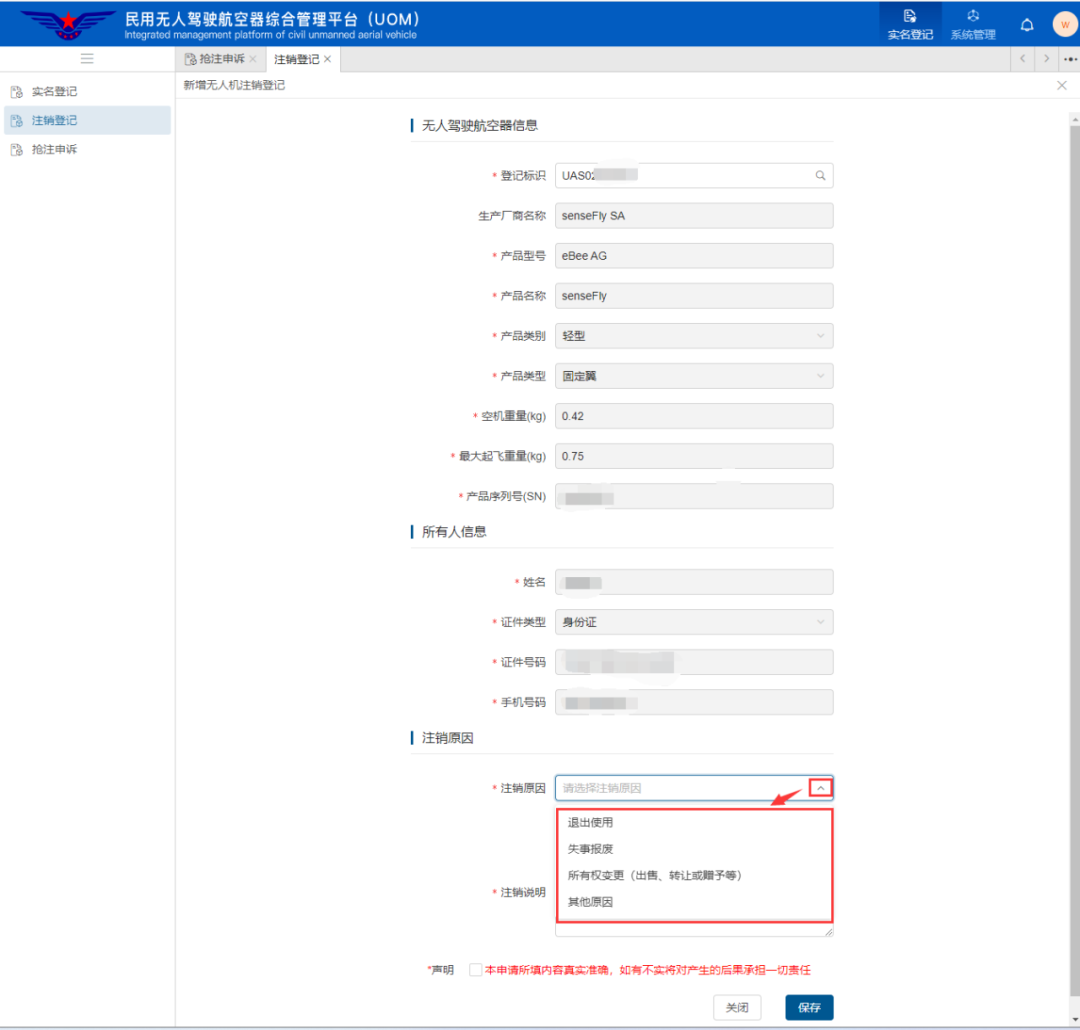Screen dimensions: 1080x1030
Task: Open the 产品类别 dropdown
Action: (x=694, y=336)
